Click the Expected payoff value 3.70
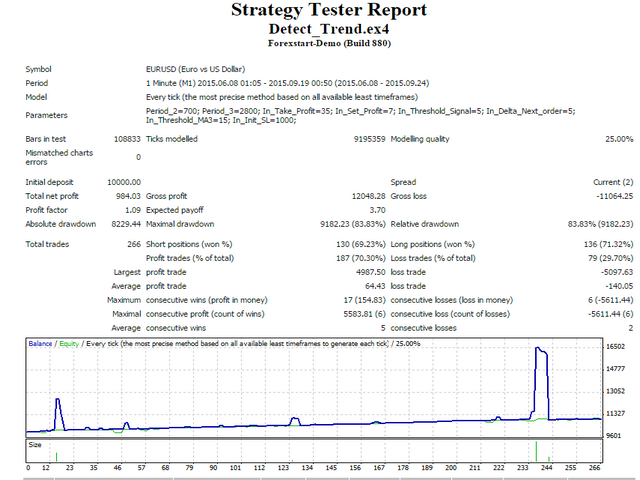640x480 pixels. coord(378,210)
